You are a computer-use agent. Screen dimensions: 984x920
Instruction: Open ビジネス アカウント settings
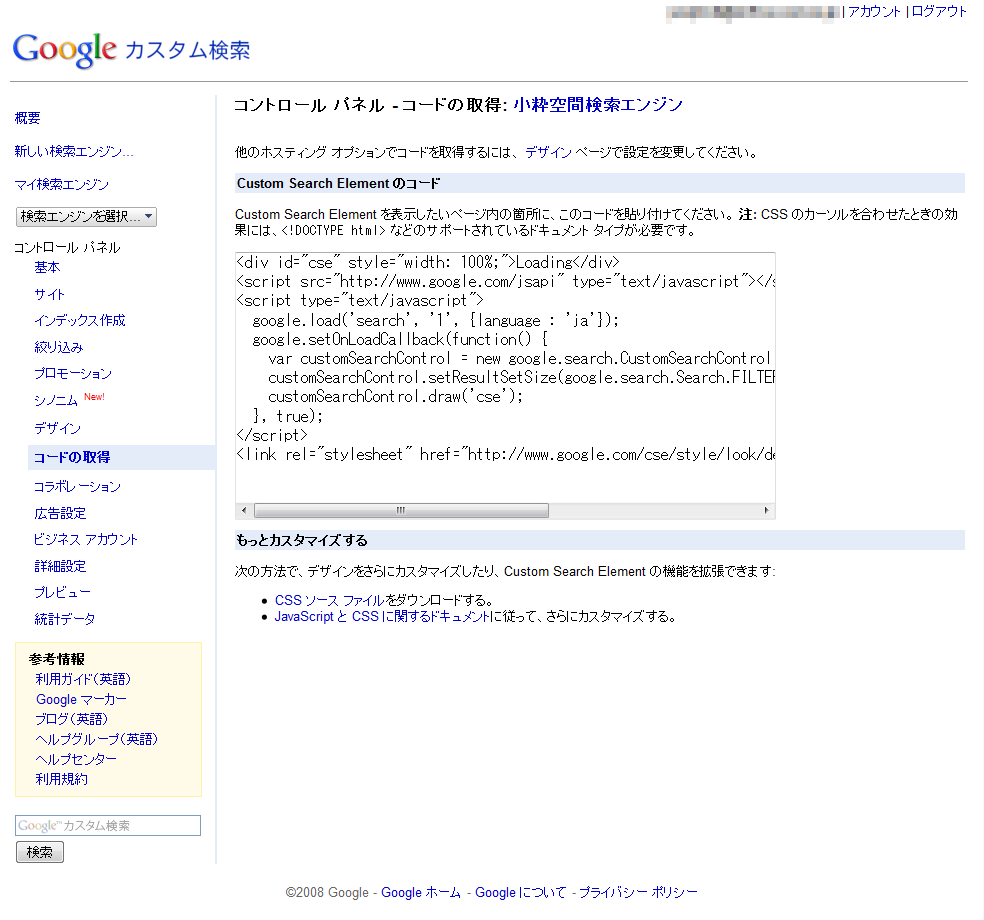coord(85,540)
